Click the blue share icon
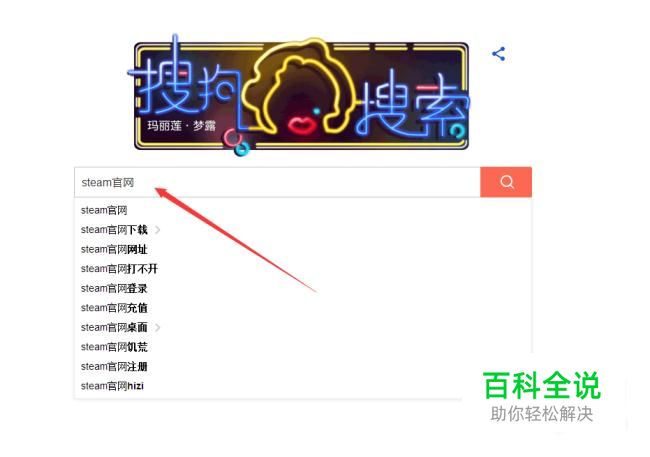This screenshot has height=457, width=650. (x=499, y=54)
